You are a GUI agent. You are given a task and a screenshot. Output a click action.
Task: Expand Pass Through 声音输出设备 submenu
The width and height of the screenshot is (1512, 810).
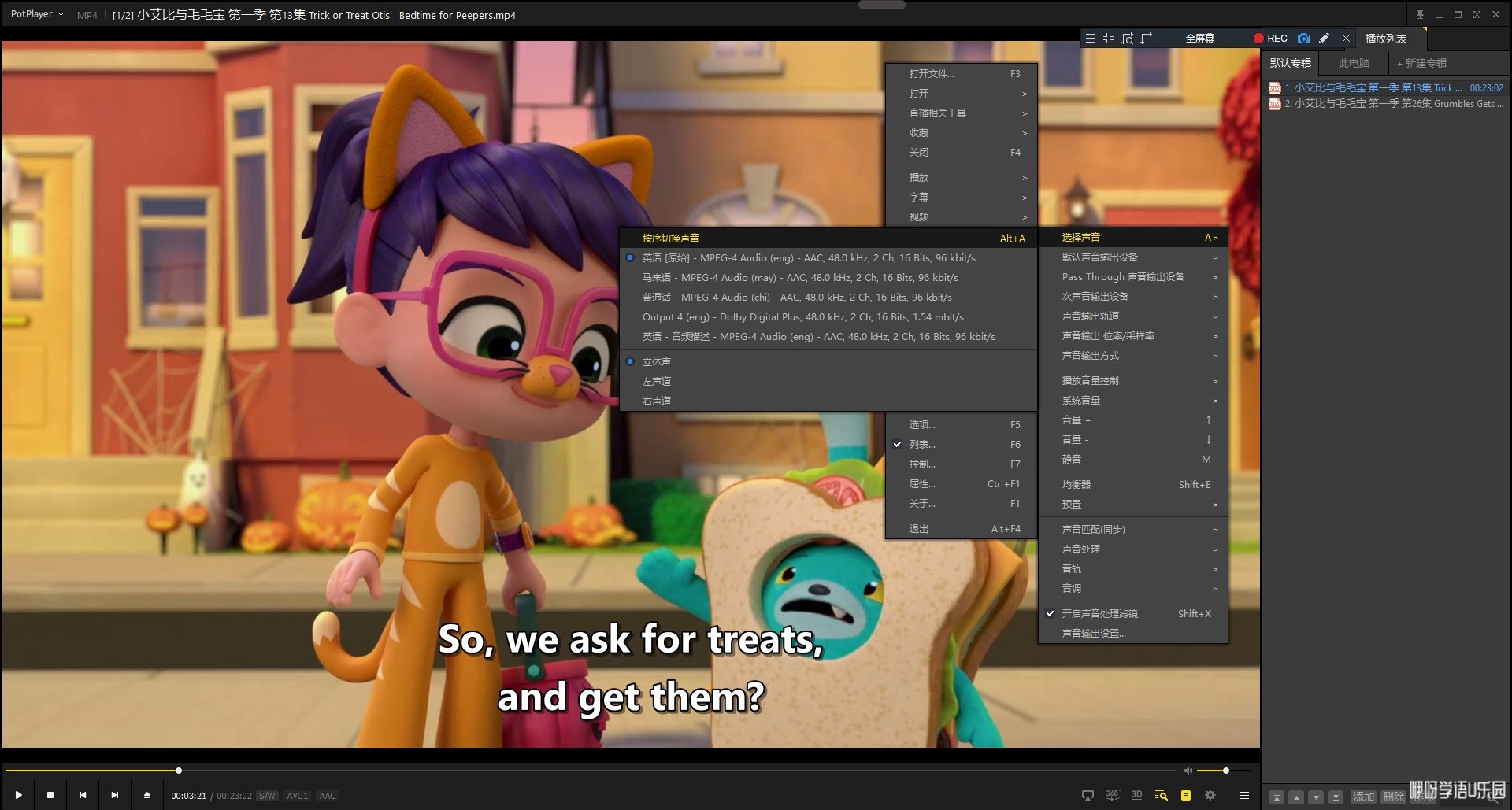coord(1133,276)
